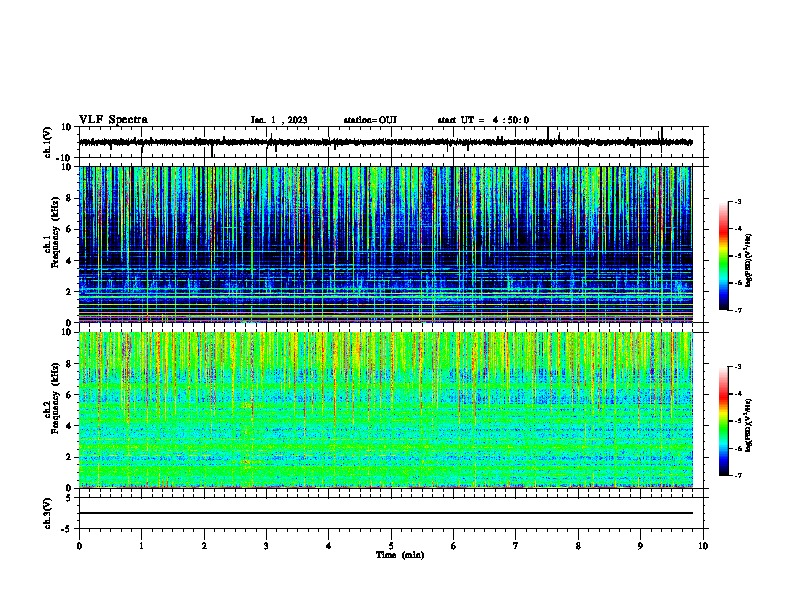The width and height of the screenshot is (792, 612).
Task: Select the date text 'Jan. 1, 2023'
Action: pos(279,120)
